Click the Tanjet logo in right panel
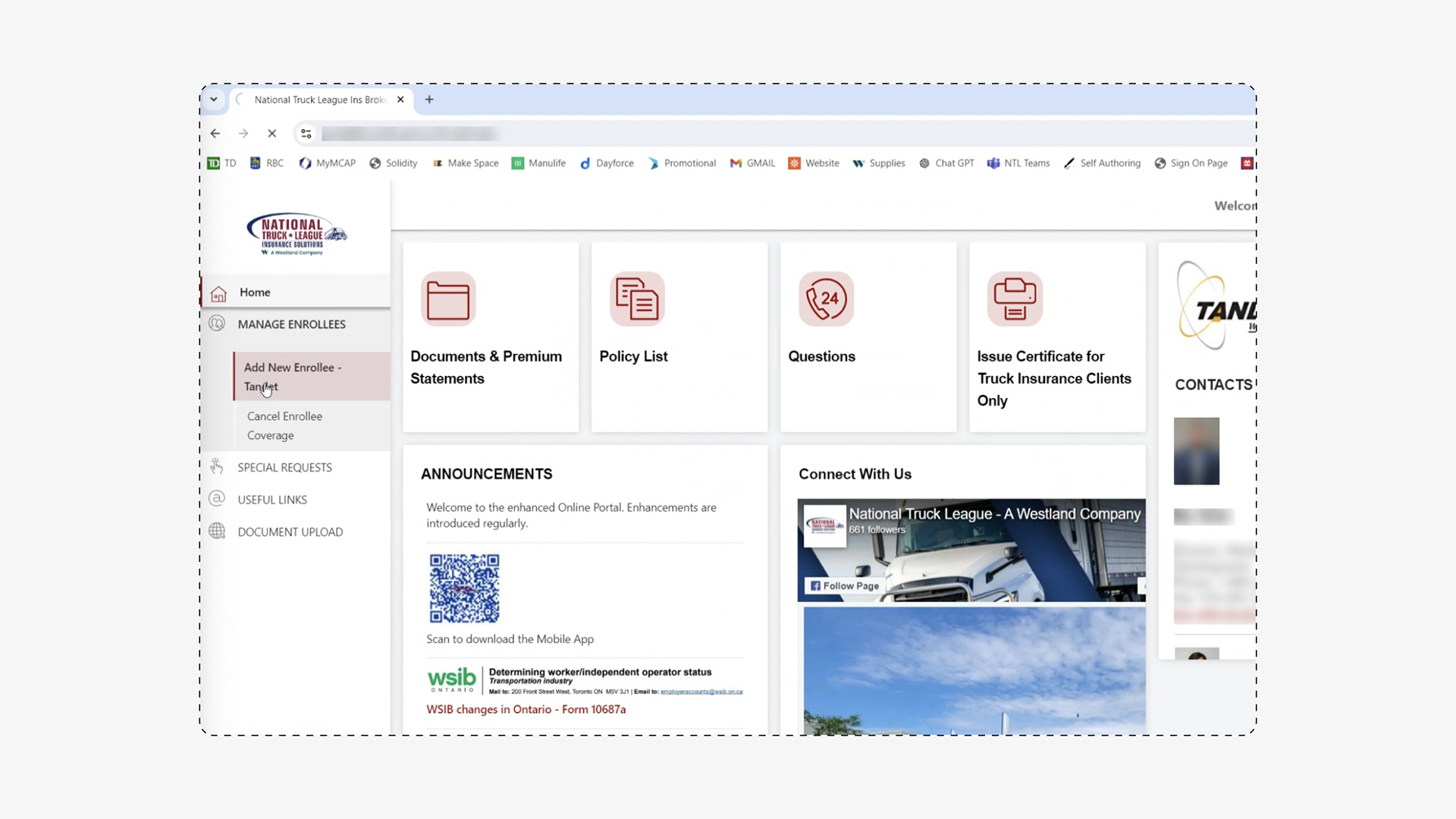Viewport: 1456px width, 819px height. [1216, 306]
